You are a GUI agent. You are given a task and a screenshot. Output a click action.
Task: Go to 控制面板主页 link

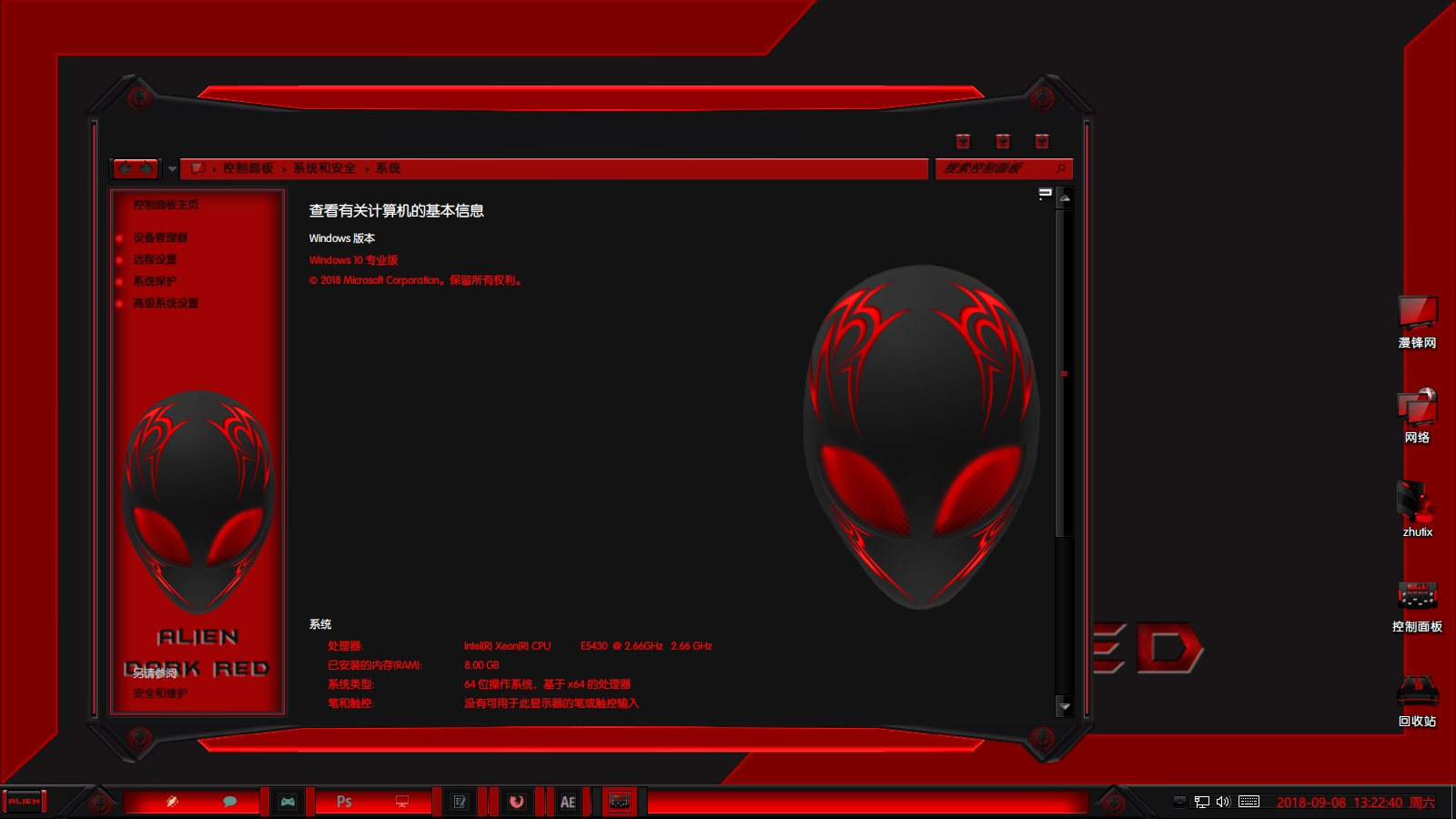click(x=166, y=205)
